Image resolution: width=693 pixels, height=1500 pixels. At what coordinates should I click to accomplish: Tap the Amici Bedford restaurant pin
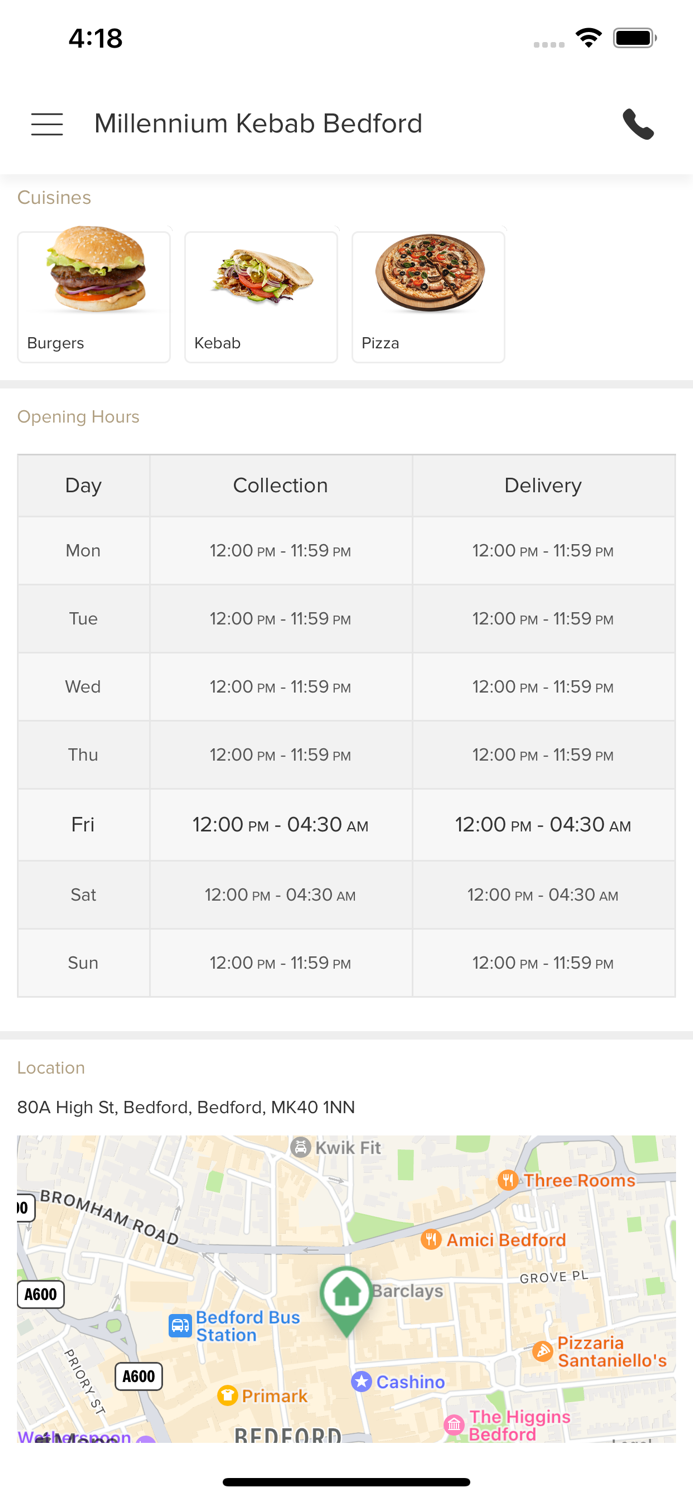(431, 1240)
